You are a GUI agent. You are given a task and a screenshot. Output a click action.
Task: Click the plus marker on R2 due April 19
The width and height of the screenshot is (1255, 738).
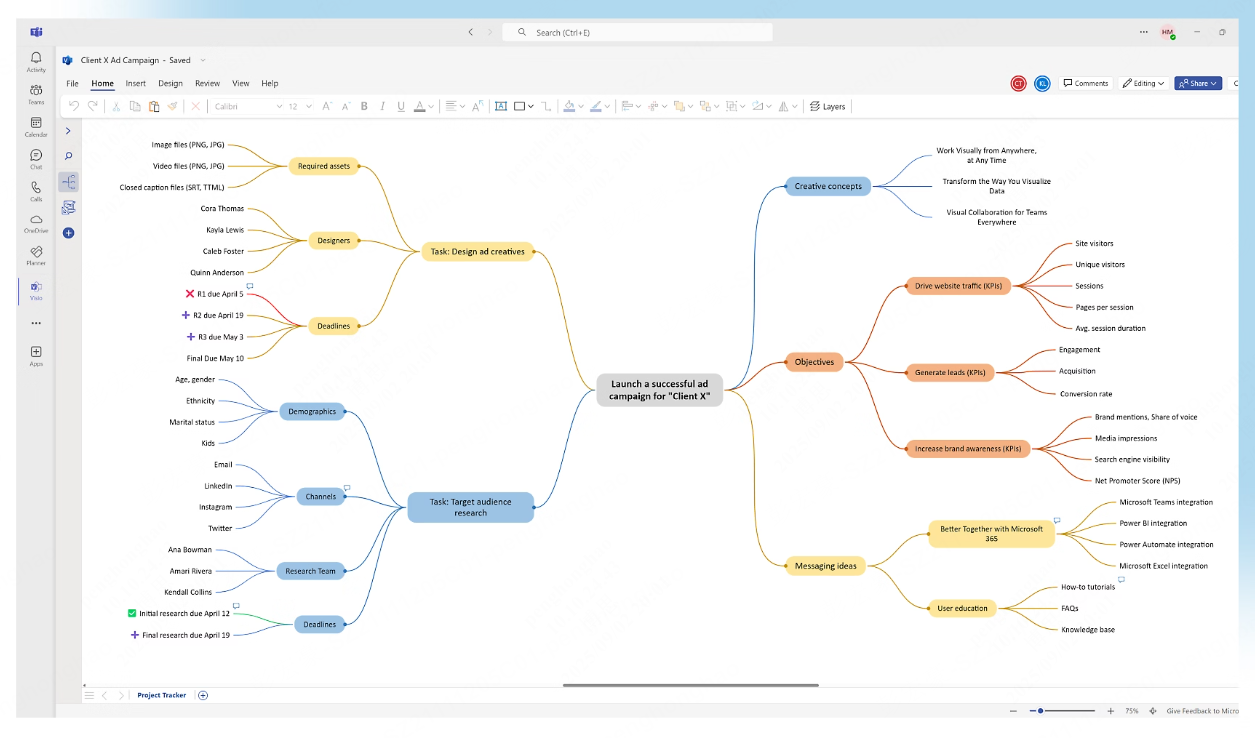(186, 315)
